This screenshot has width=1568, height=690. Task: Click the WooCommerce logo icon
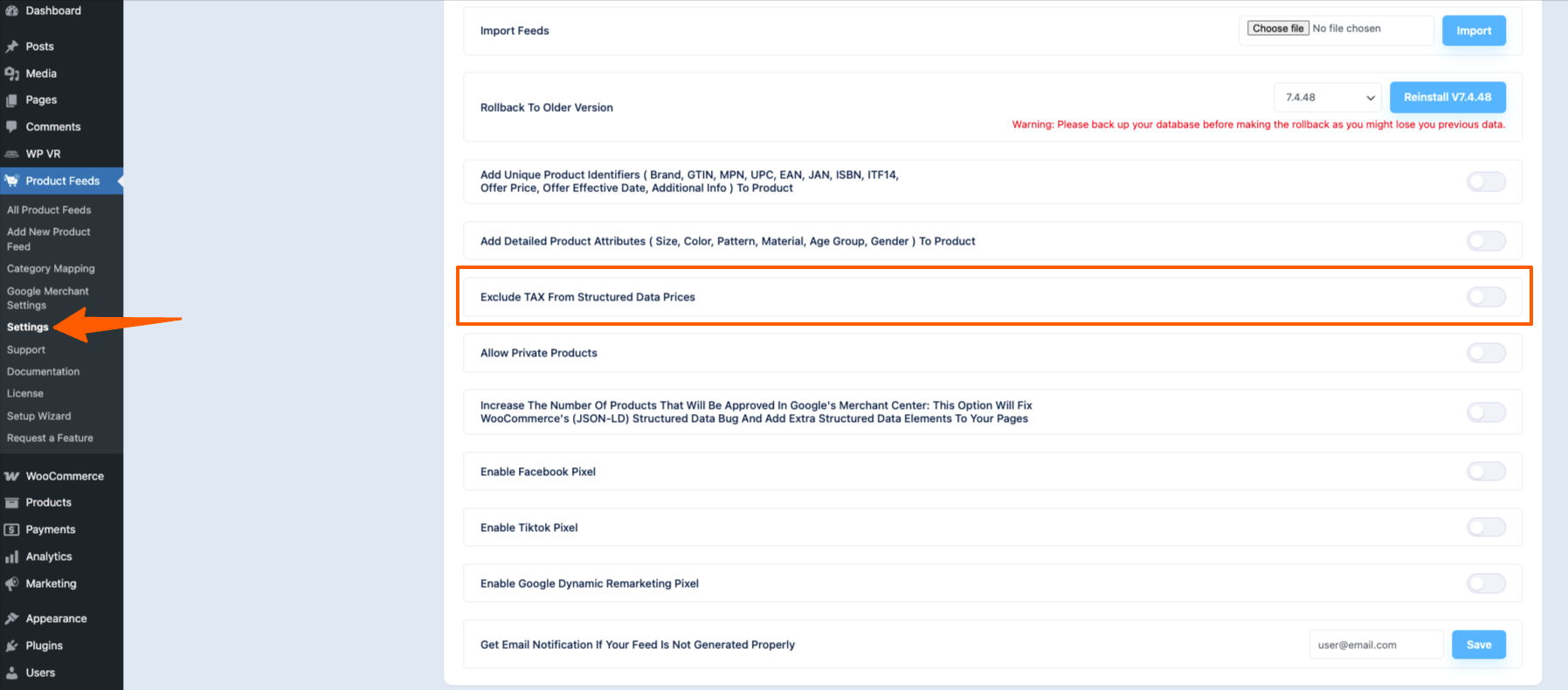click(x=11, y=476)
